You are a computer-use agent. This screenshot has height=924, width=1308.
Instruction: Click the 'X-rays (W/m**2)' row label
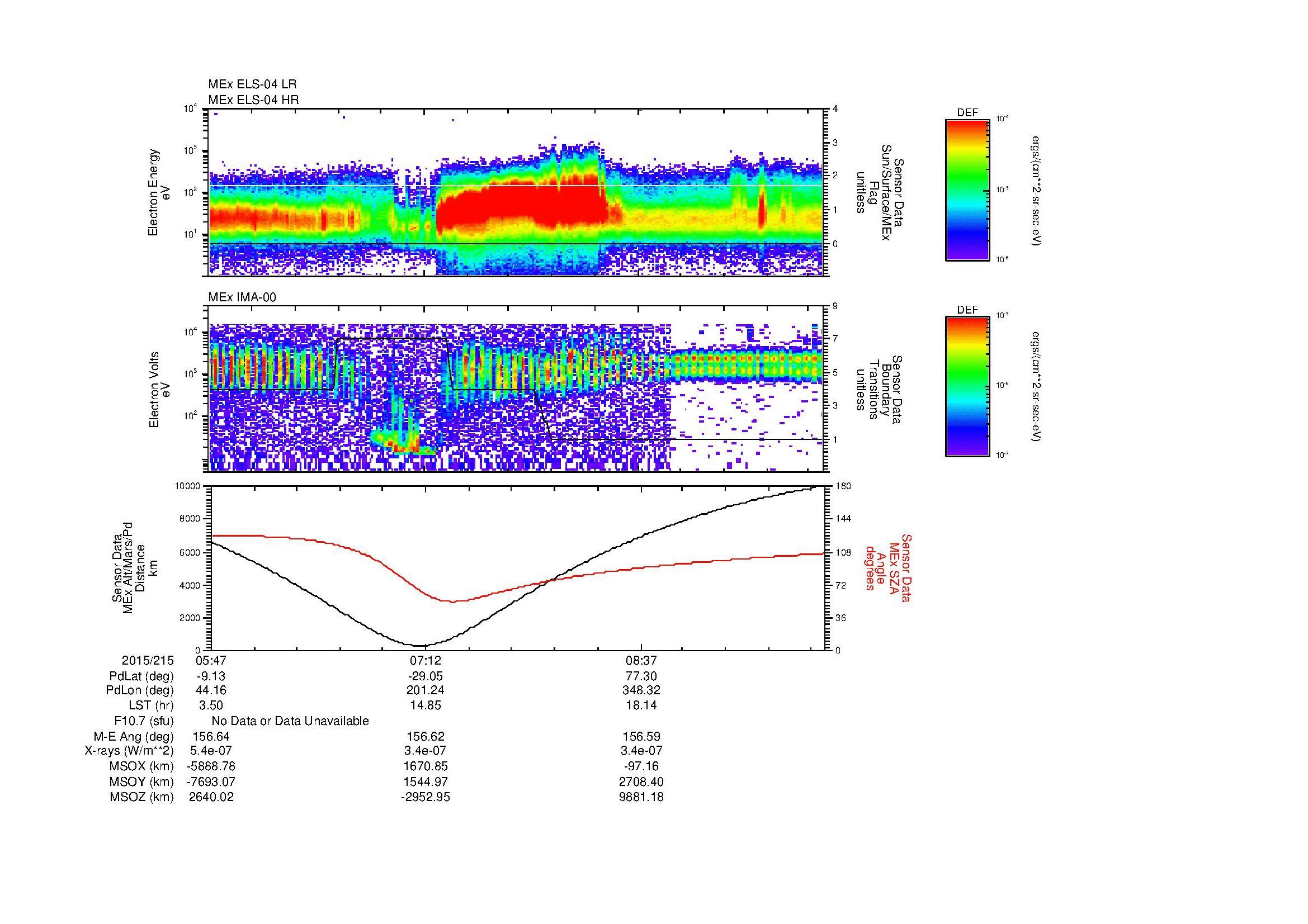pyautogui.click(x=129, y=751)
